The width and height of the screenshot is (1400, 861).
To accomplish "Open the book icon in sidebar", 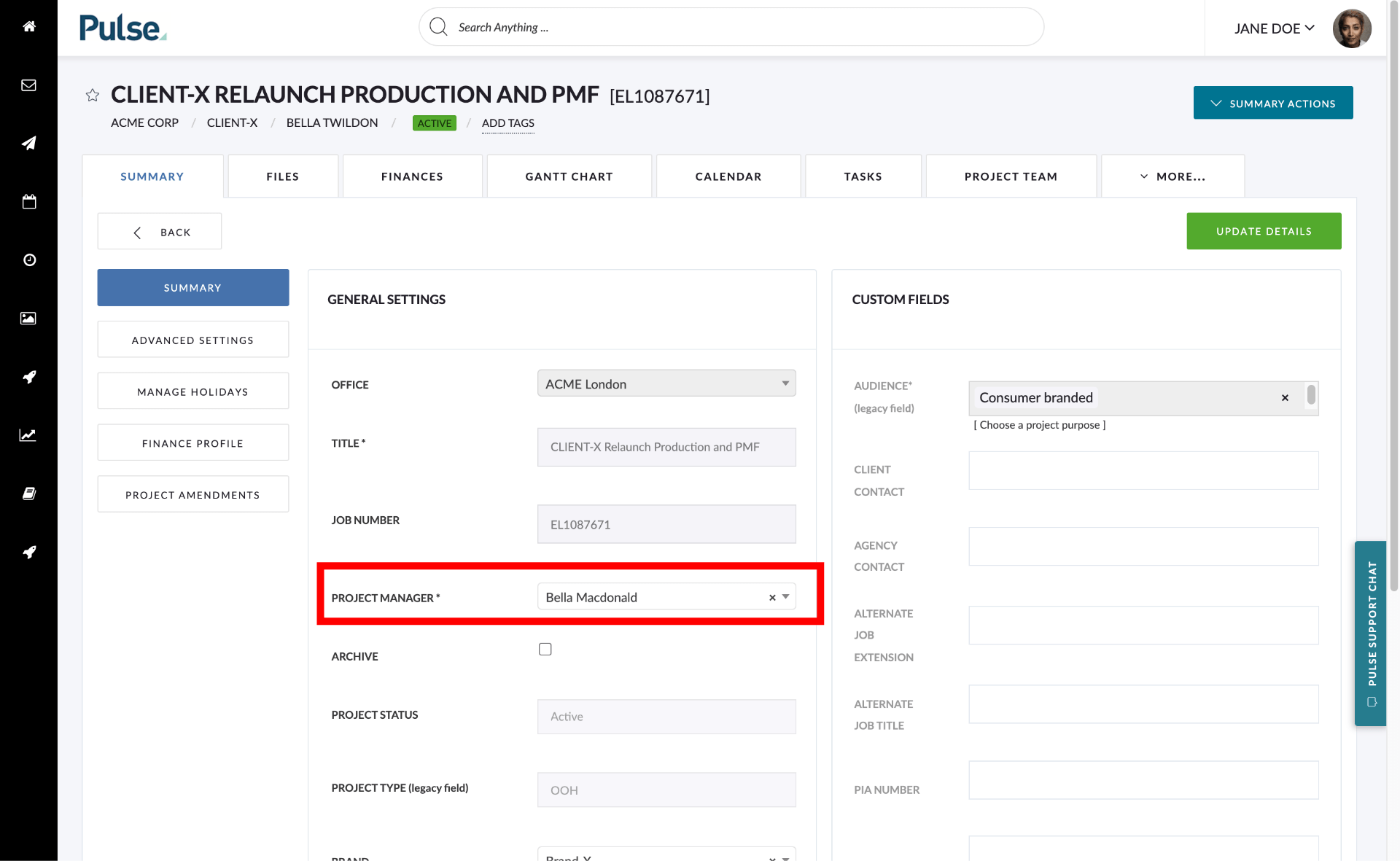I will coord(29,494).
